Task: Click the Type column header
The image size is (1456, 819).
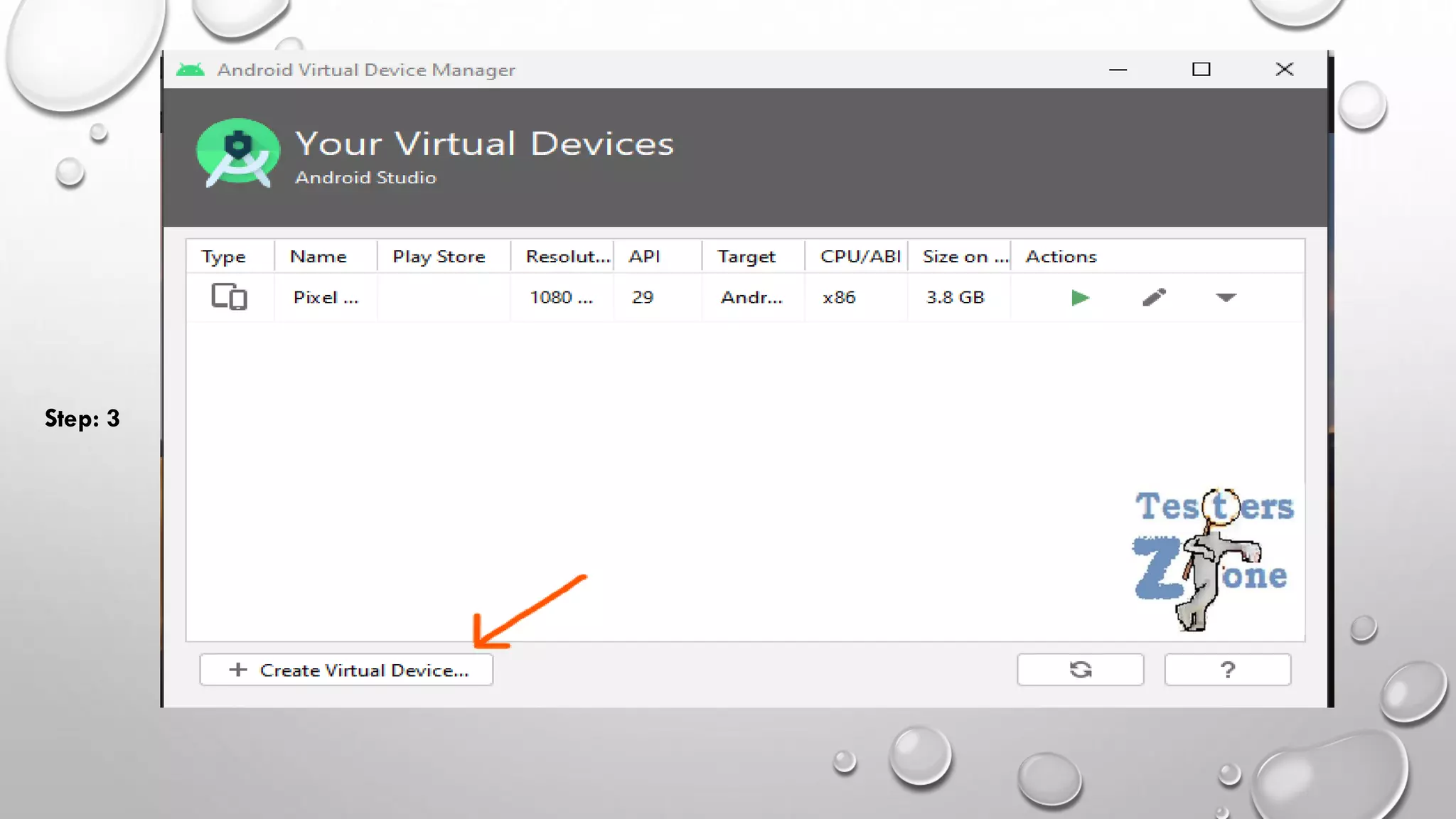Action: 223,257
